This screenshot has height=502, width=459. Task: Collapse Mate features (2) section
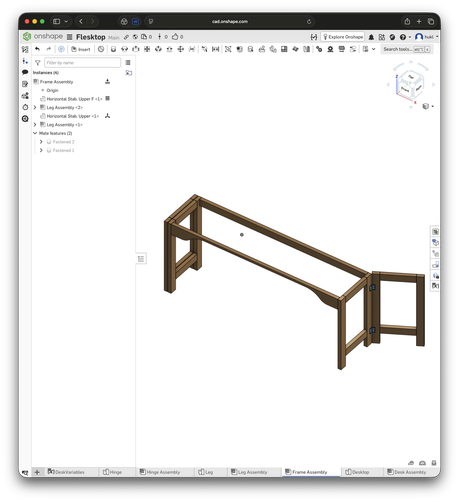coord(35,133)
